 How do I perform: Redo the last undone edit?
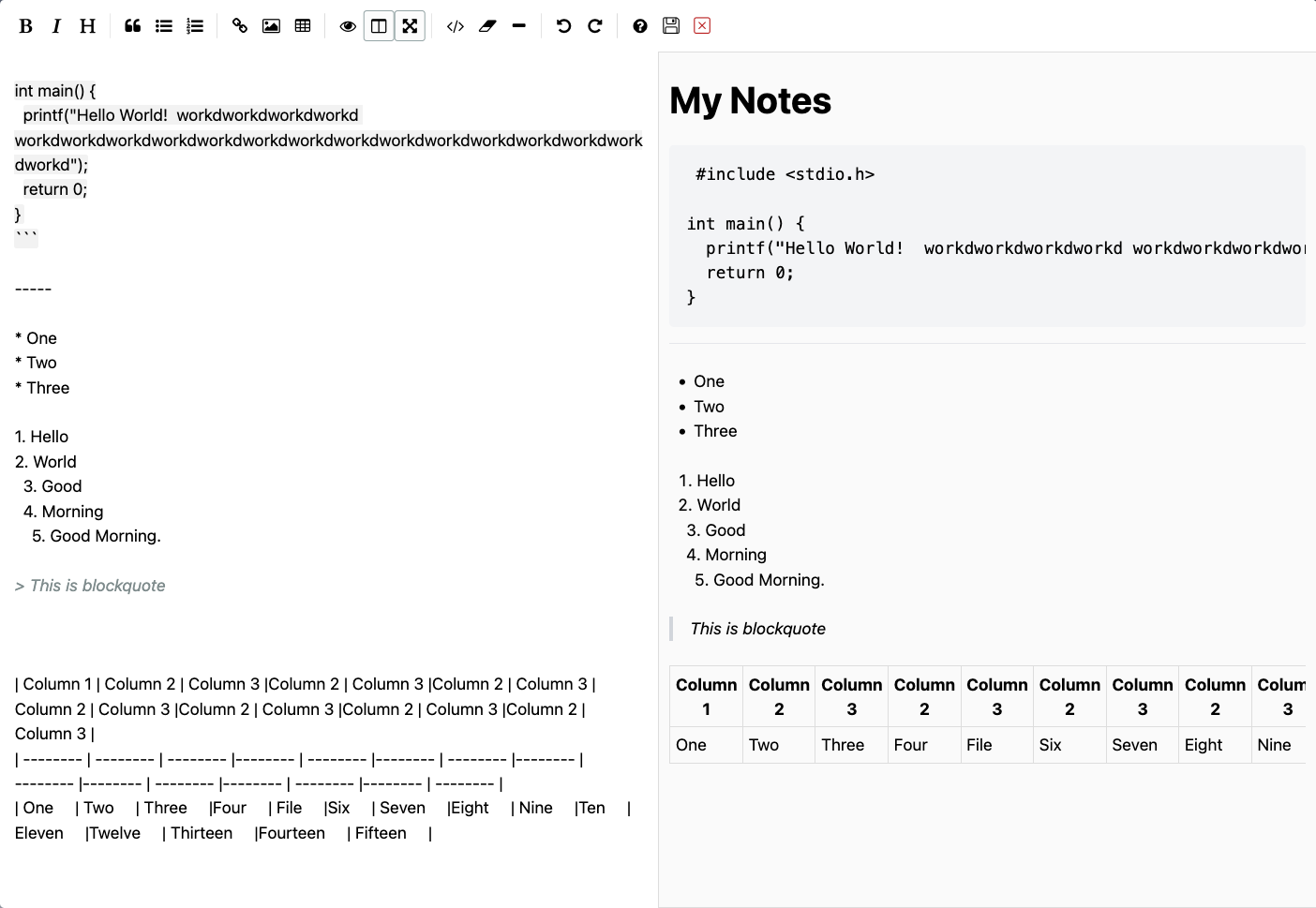point(594,26)
